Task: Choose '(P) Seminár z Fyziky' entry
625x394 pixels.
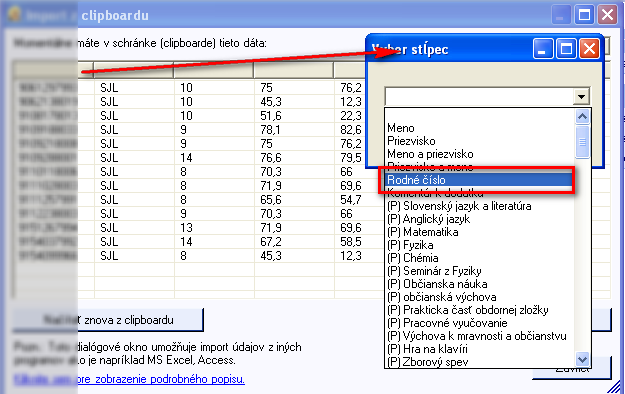Action: click(x=434, y=271)
